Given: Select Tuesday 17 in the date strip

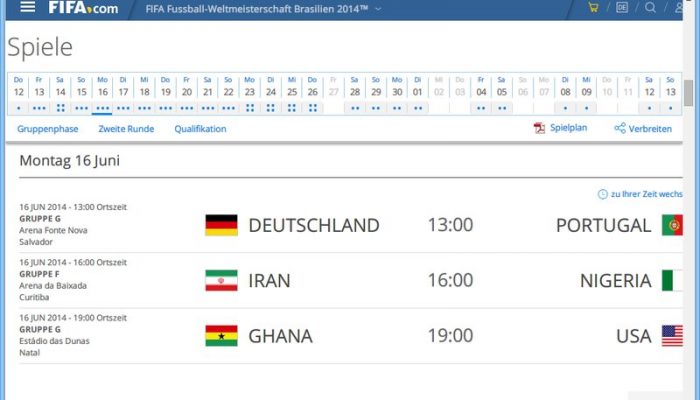Looking at the screenshot, I should (123, 93).
